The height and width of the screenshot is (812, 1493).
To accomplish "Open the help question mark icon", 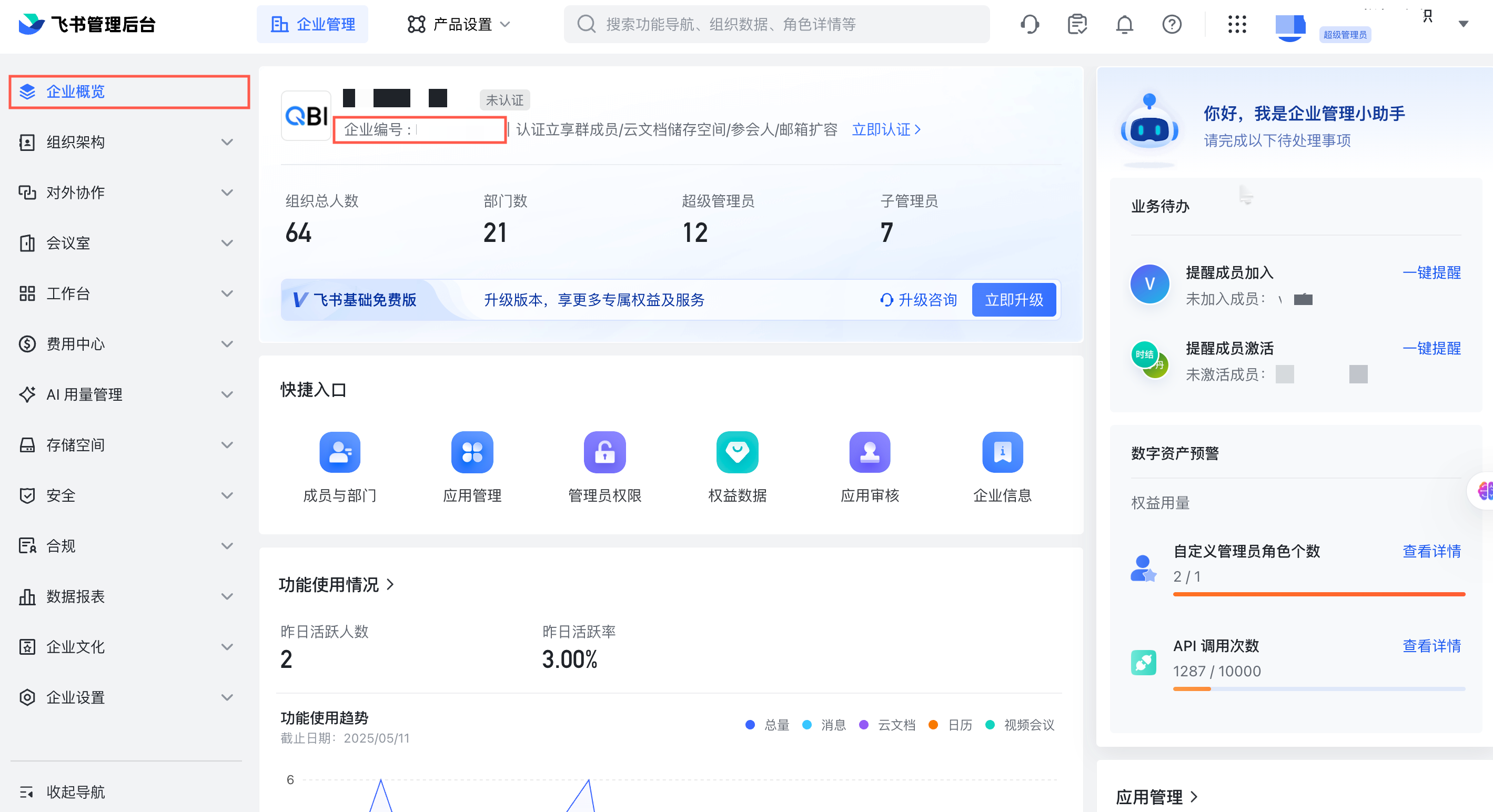I will (1172, 24).
